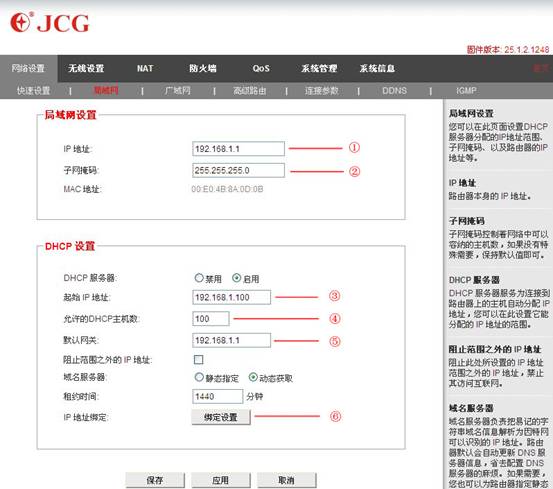Open the 无线设置 menu tab
Screen dimensions: 553x489
[x=86, y=68]
